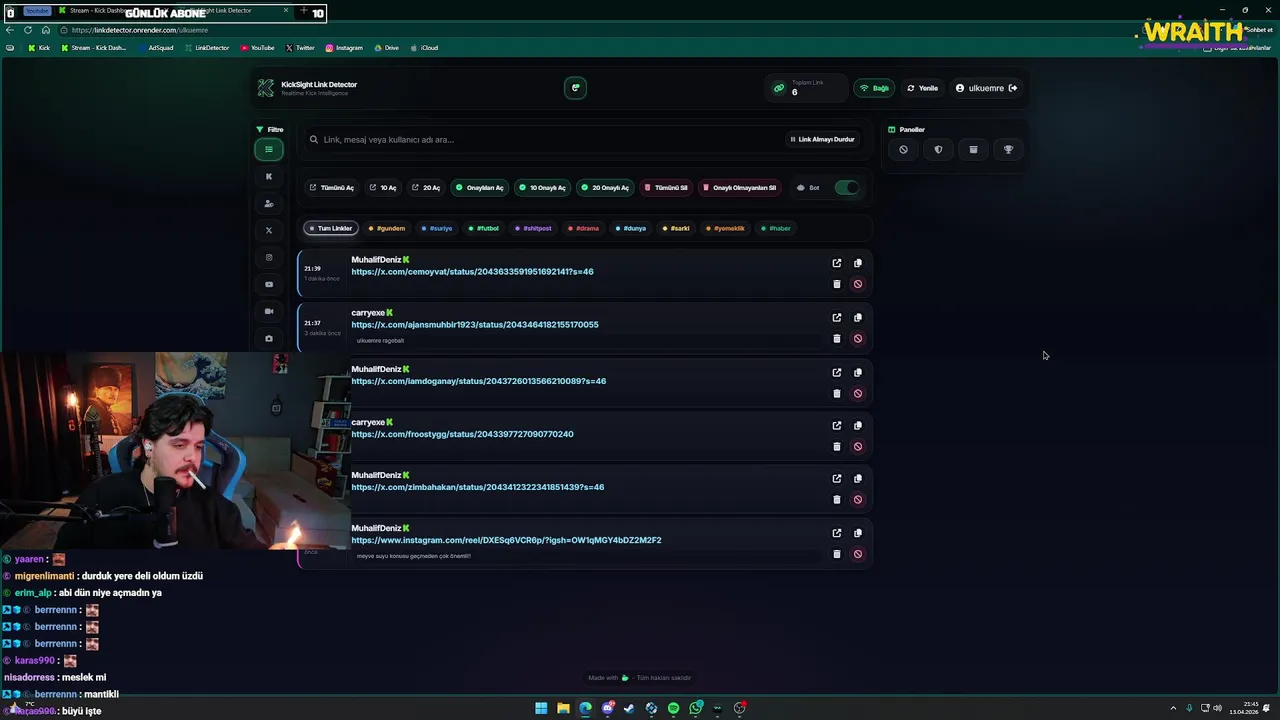Click the 10 Aç button
1280x720 pixels.
[383, 187]
